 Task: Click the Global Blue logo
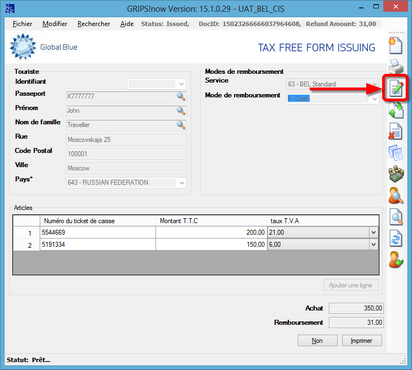point(44,47)
